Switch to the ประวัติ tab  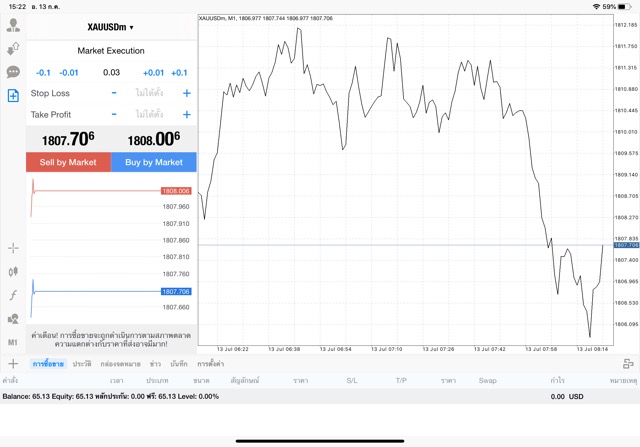point(82,364)
